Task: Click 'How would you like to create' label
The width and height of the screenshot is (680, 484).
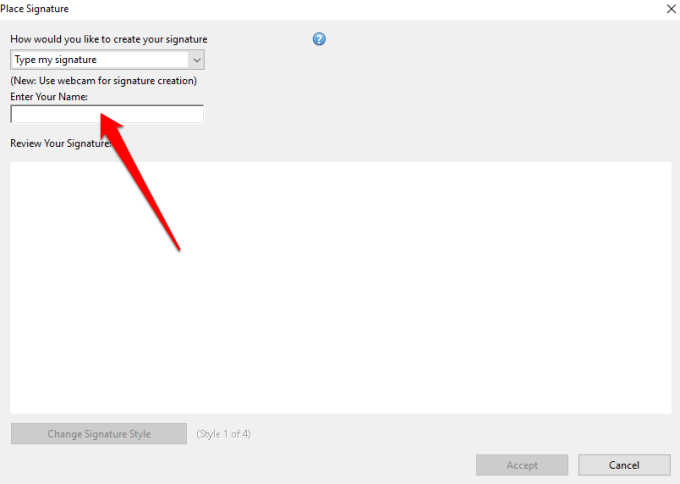Action: tap(109, 39)
